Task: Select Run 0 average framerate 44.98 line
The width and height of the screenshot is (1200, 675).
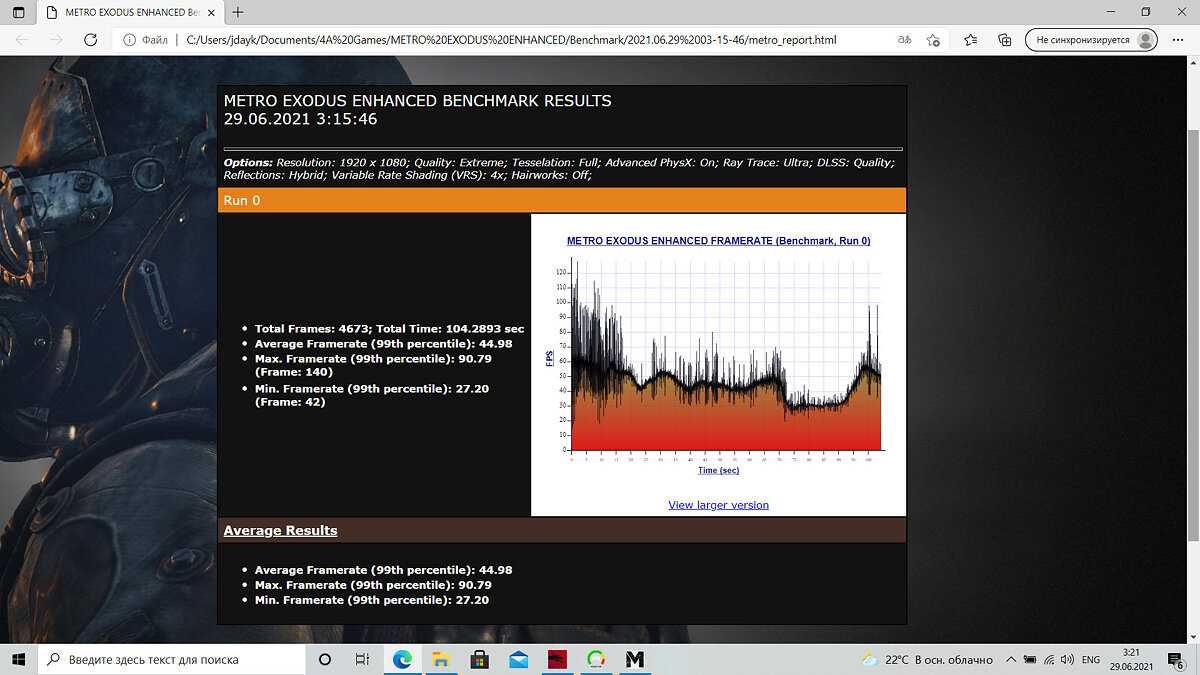Action: pyautogui.click(x=383, y=344)
